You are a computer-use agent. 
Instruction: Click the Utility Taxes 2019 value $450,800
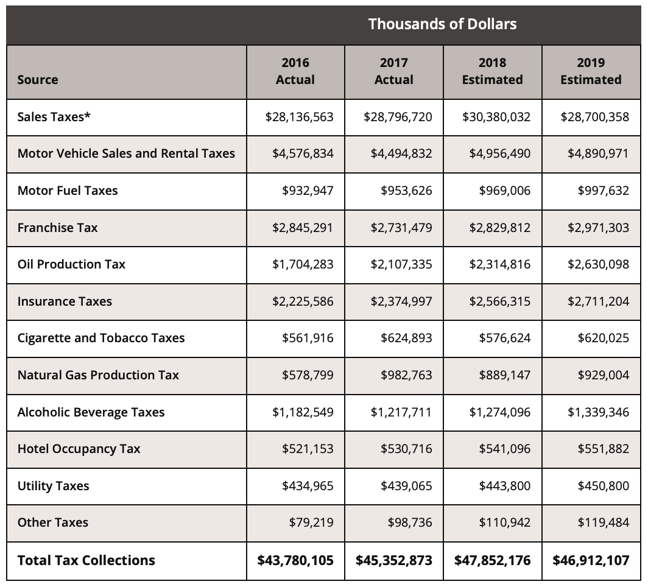tap(603, 486)
